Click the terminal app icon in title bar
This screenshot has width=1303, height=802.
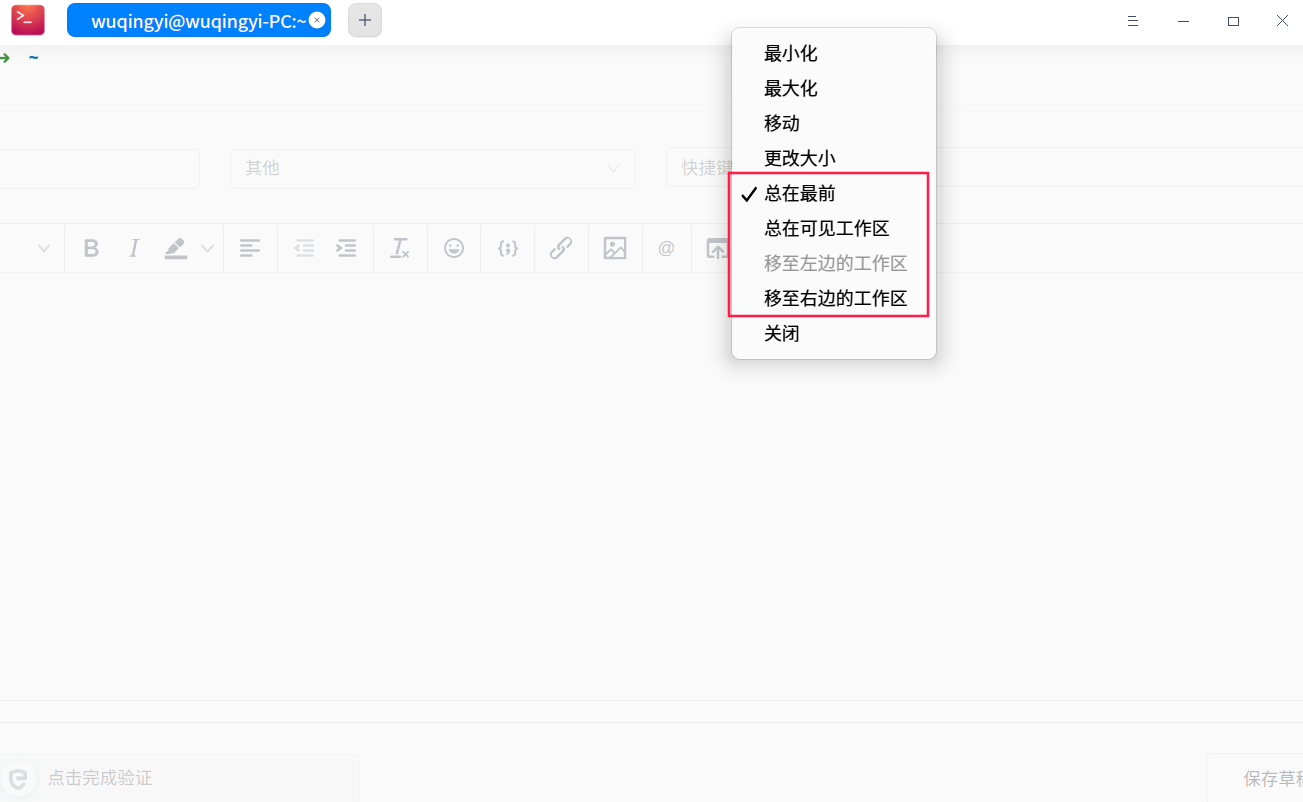pos(28,20)
